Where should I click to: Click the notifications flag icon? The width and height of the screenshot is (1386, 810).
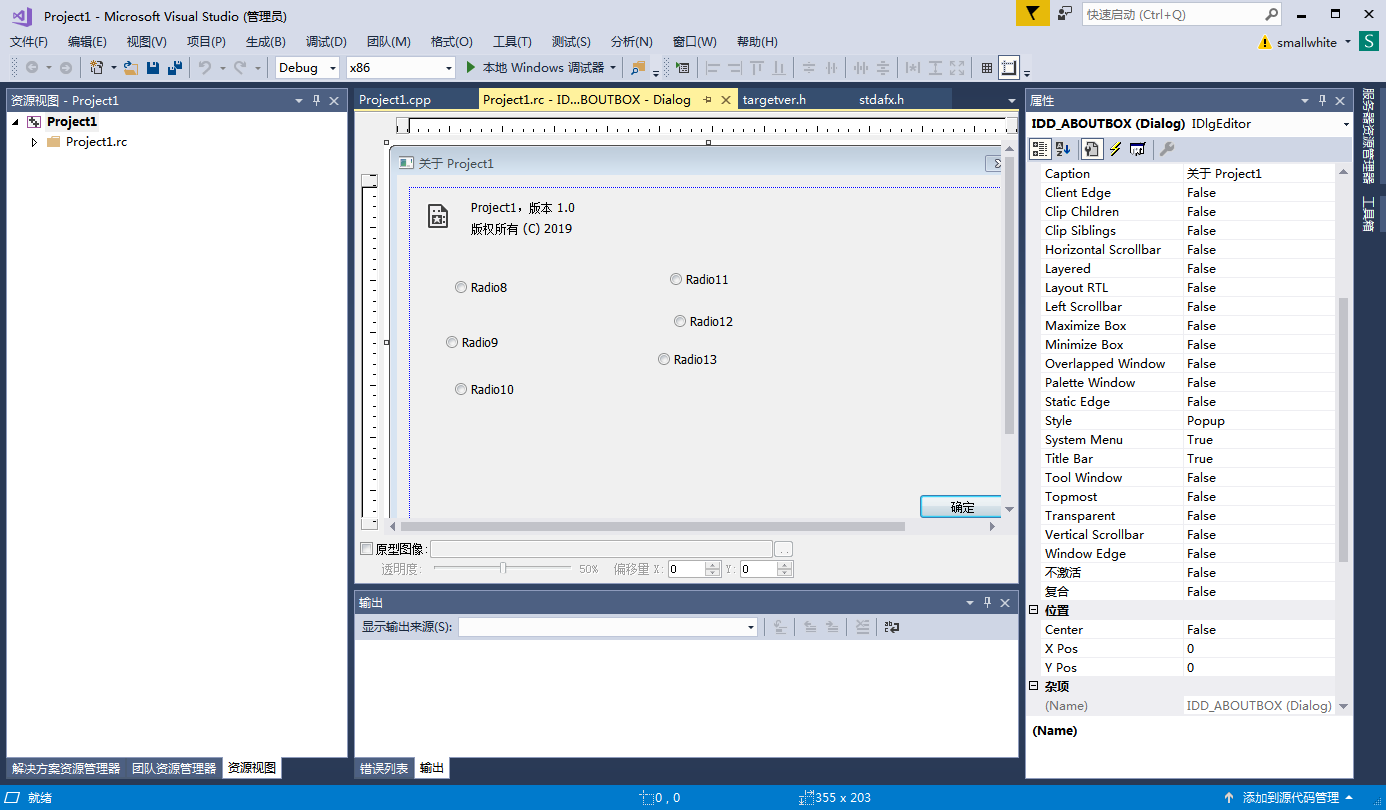[x=1033, y=13]
